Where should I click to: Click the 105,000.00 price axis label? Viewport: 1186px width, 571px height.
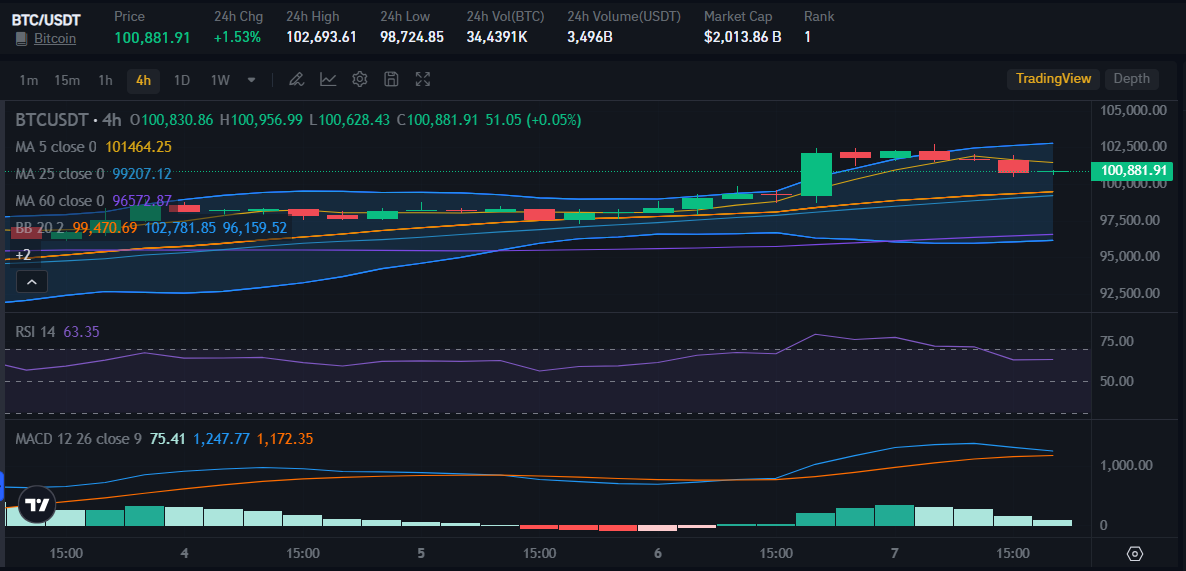coord(1134,110)
